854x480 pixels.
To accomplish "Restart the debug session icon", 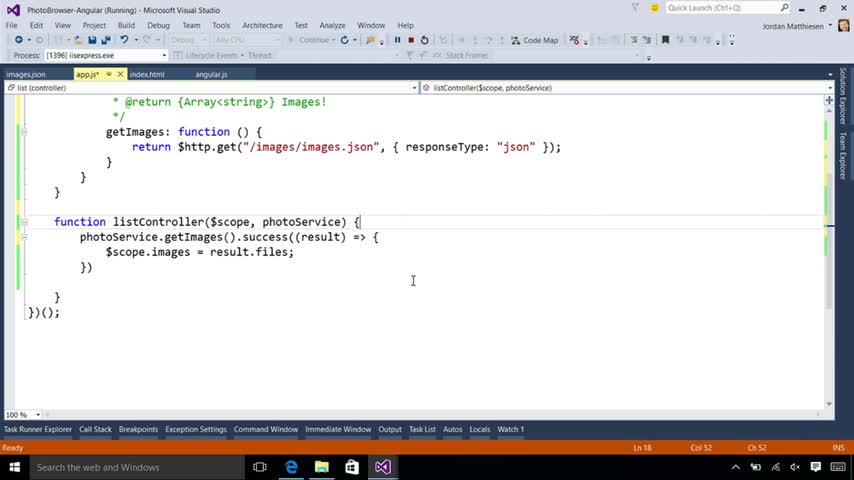I will pos(425,40).
